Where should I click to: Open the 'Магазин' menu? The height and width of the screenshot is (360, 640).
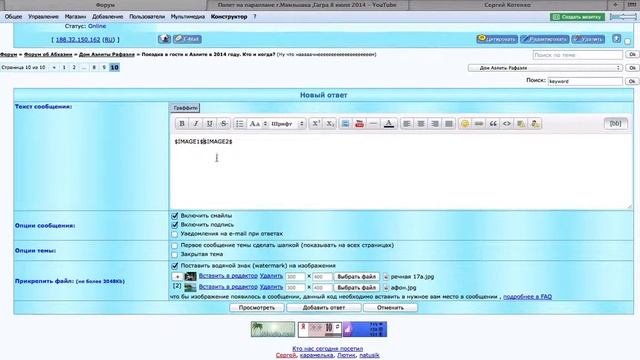(x=76, y=17)
